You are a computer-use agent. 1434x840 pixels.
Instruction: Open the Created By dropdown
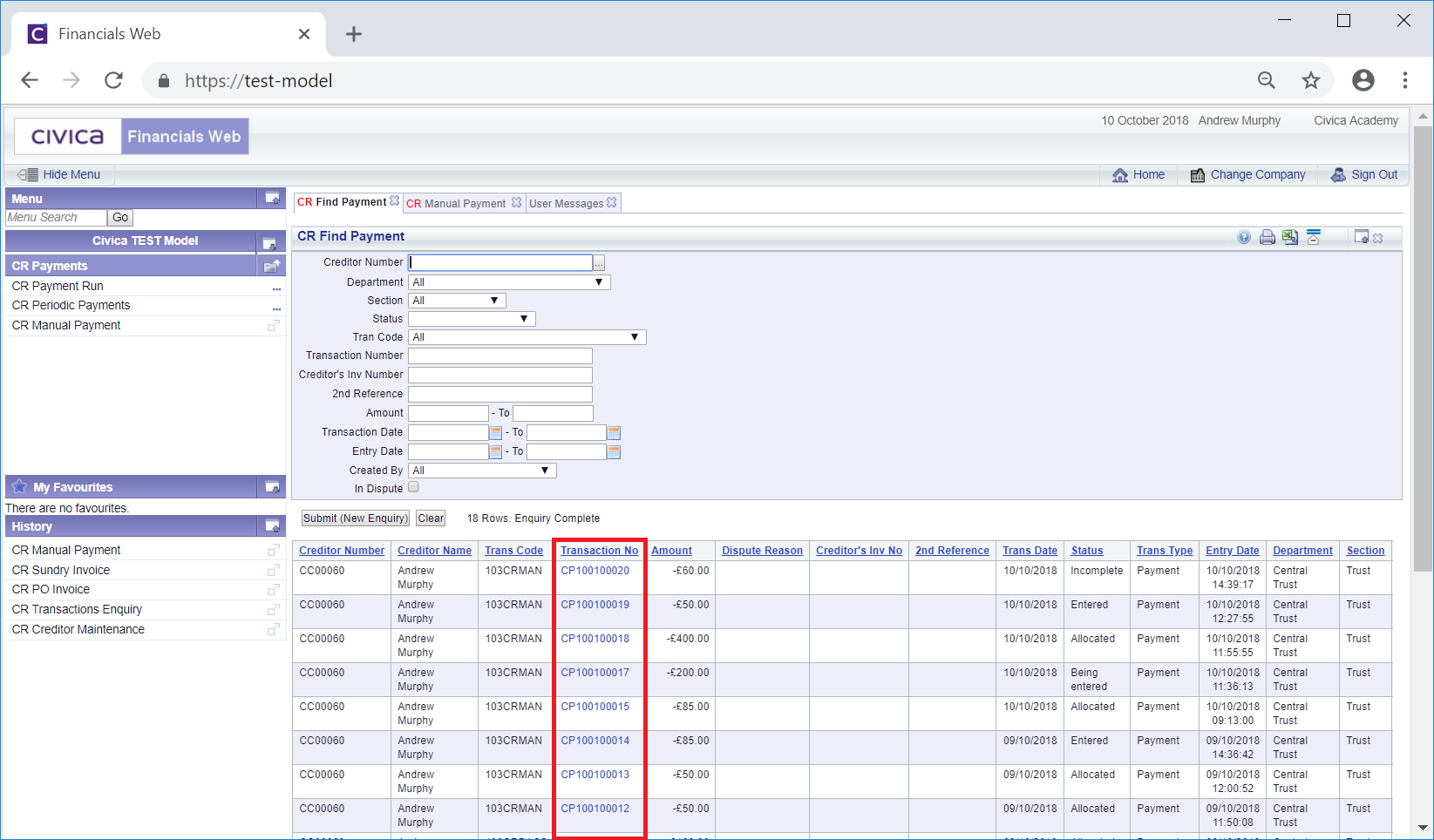tap(482, 471)
